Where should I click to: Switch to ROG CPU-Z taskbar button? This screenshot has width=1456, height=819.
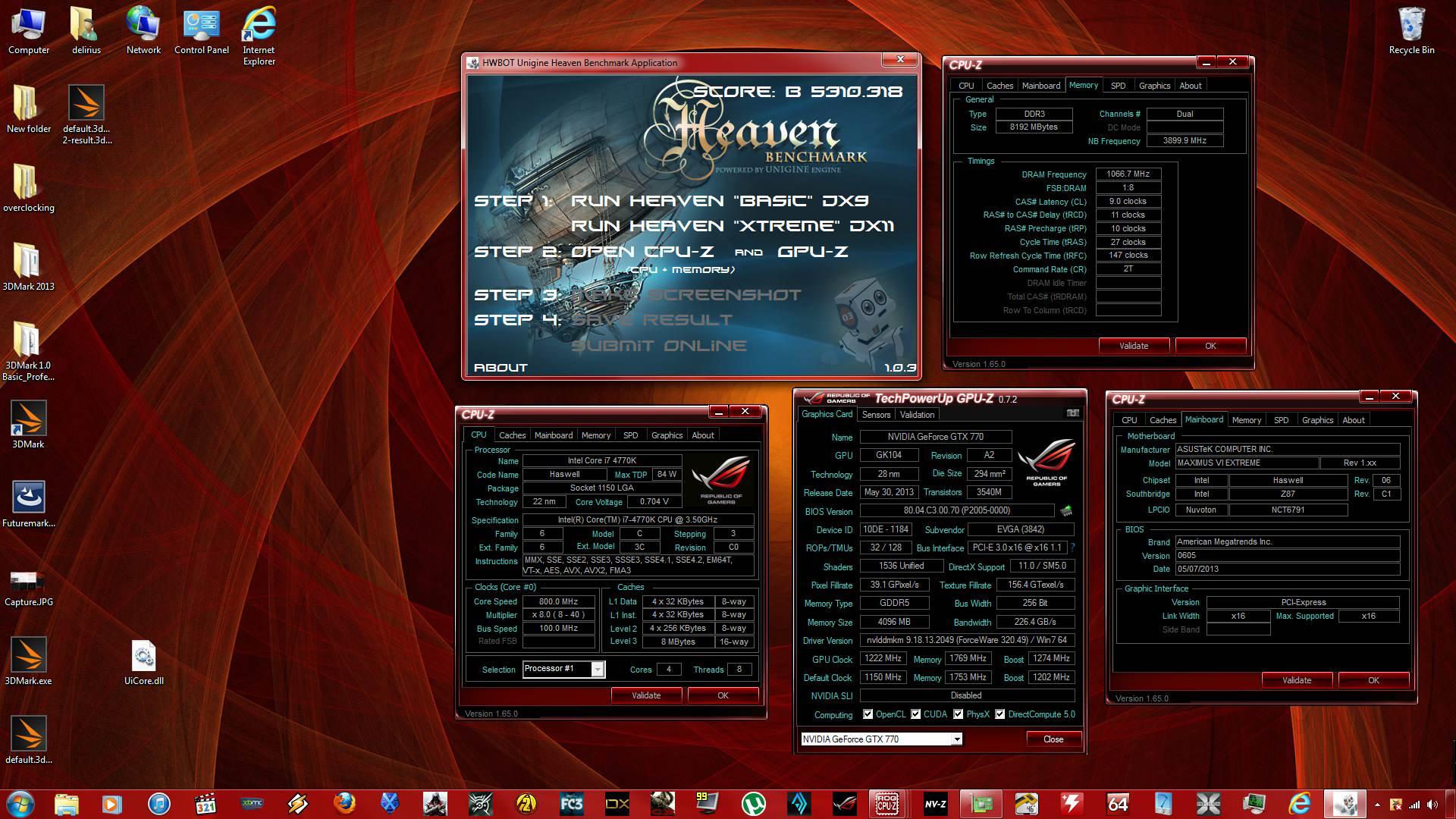coord(886,804)
